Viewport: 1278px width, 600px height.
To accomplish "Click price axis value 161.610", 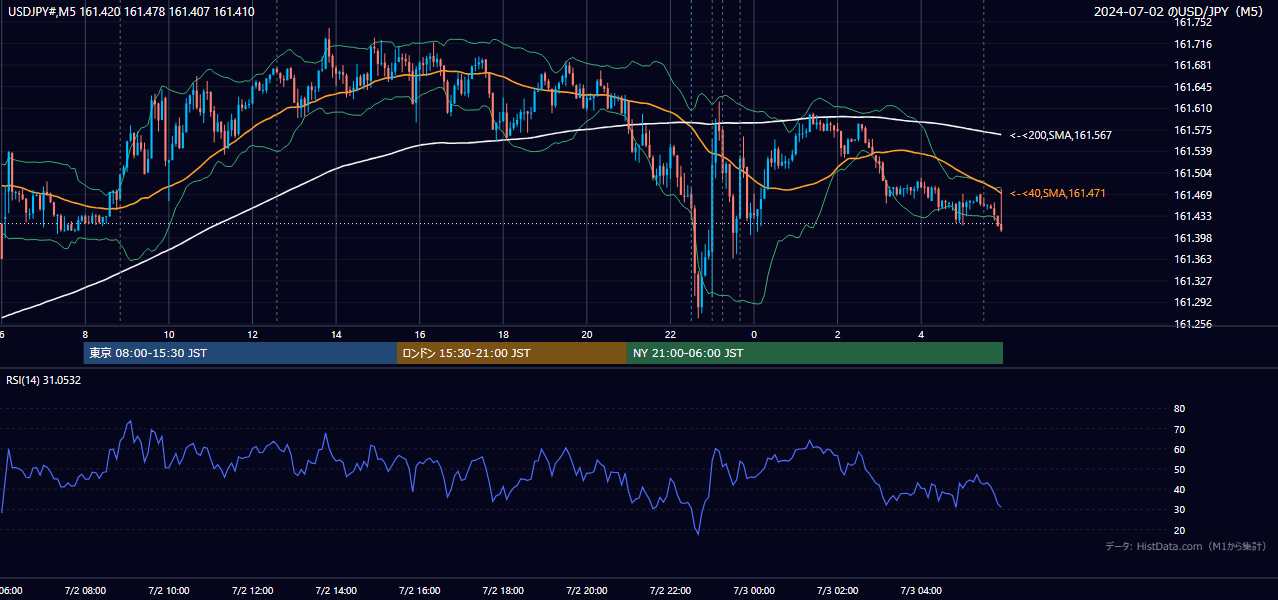I will click(x=1192, y=108).
